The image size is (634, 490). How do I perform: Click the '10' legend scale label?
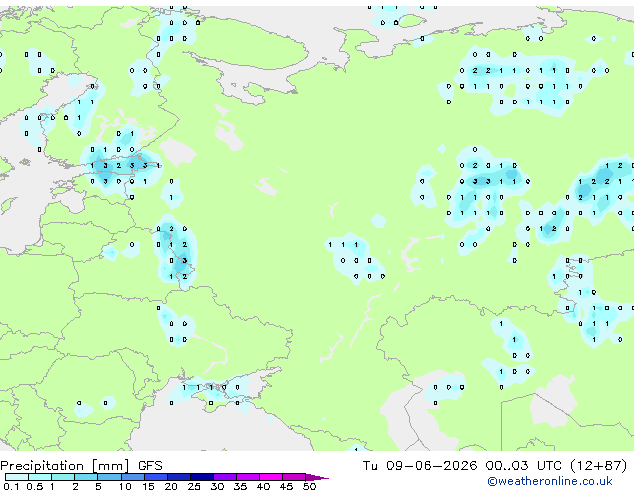pyautogui.click(x=125, y=486)
